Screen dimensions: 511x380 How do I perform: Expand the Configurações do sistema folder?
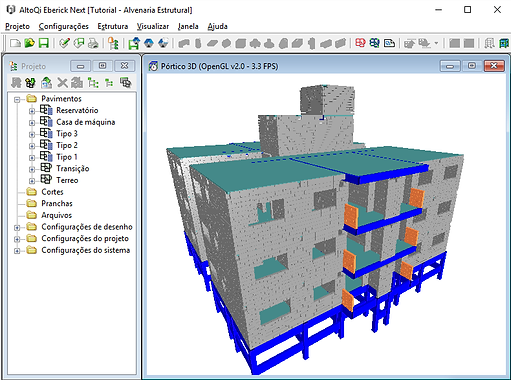(17, 251)
